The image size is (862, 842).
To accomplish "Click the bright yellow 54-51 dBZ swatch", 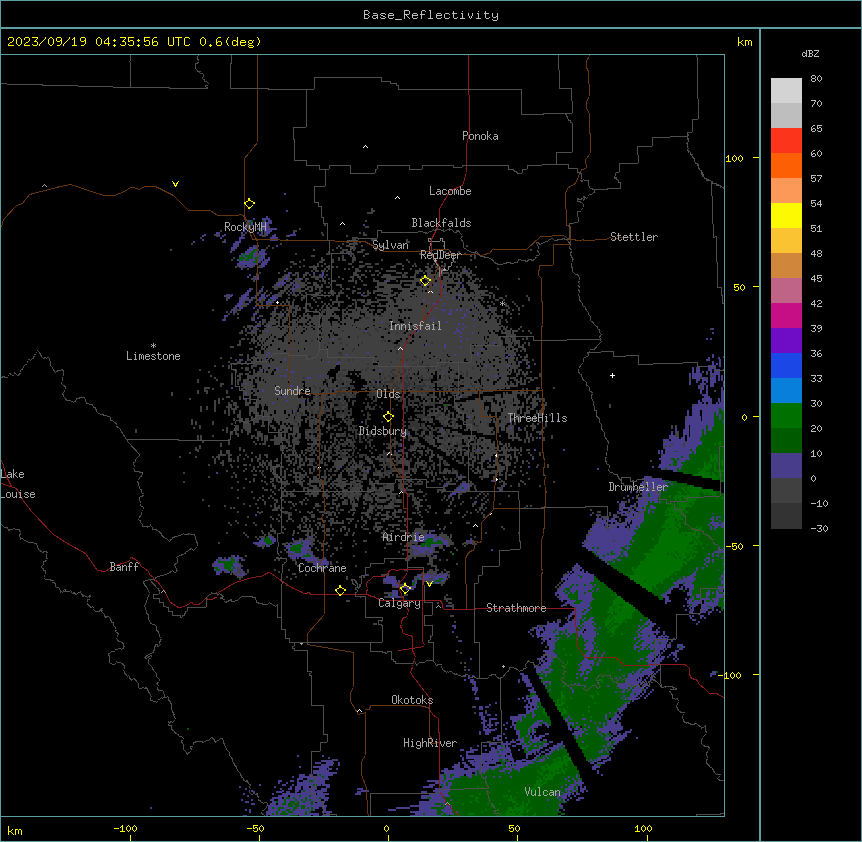I will [x=786, y=215].
